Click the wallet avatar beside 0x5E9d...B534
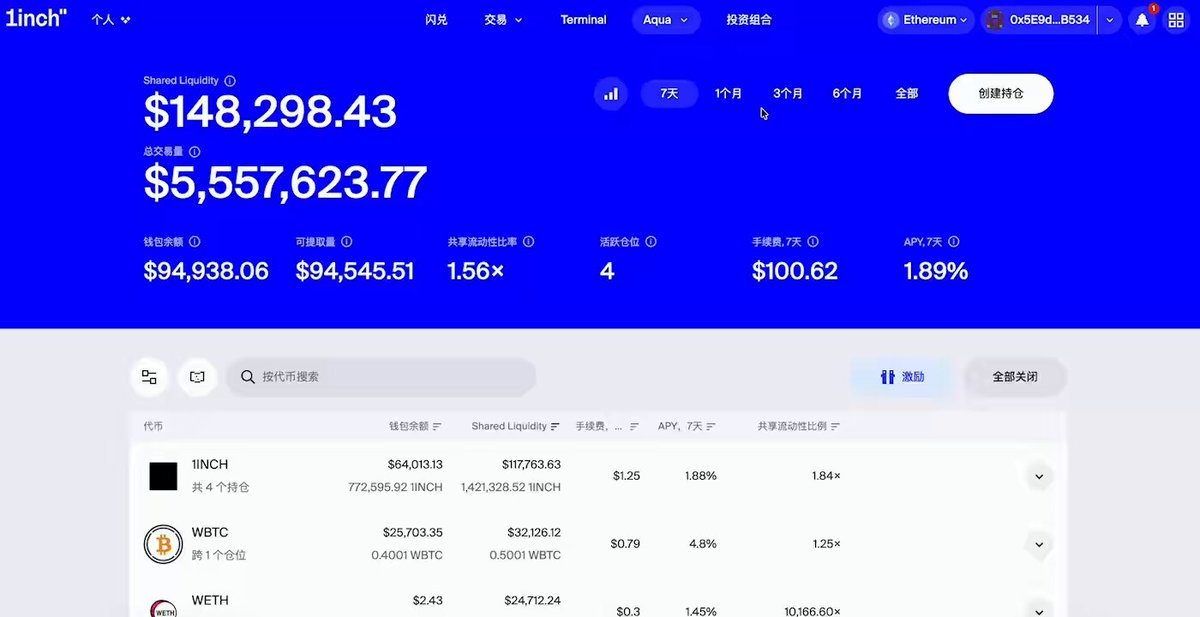Image resolution: width=1200 pixels, height=617 pixels. (994, 20)
